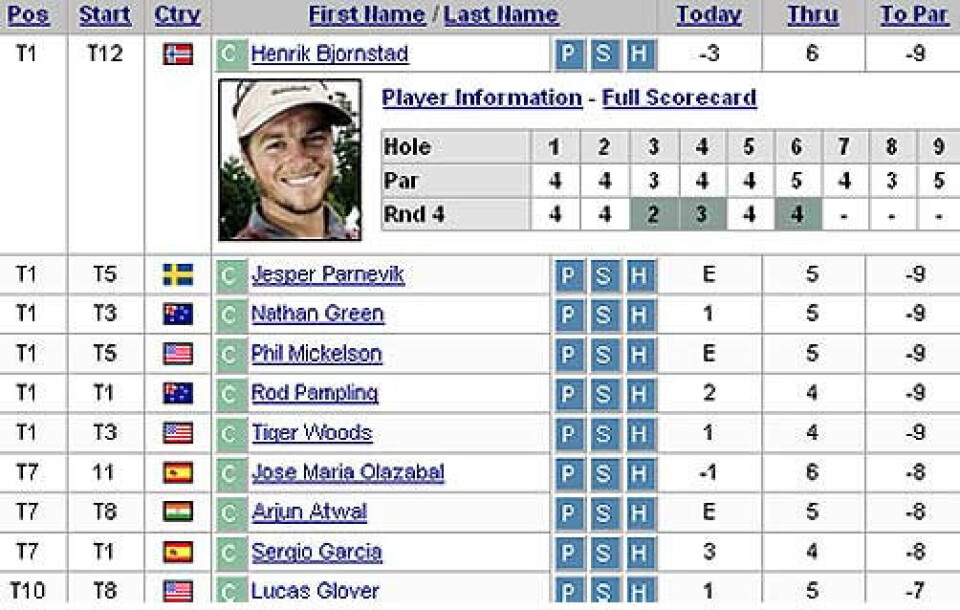Click the green C icon beside Phil Mickelson
This screenshot has height=610, width=960.
click(x=231, y=354)
